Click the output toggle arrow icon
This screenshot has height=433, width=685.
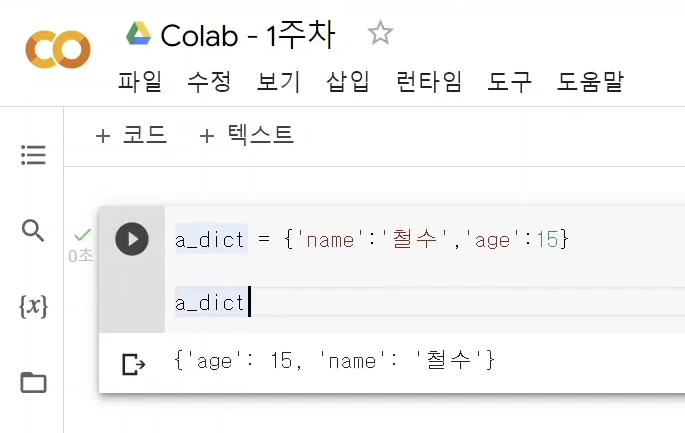coord(134,364)
